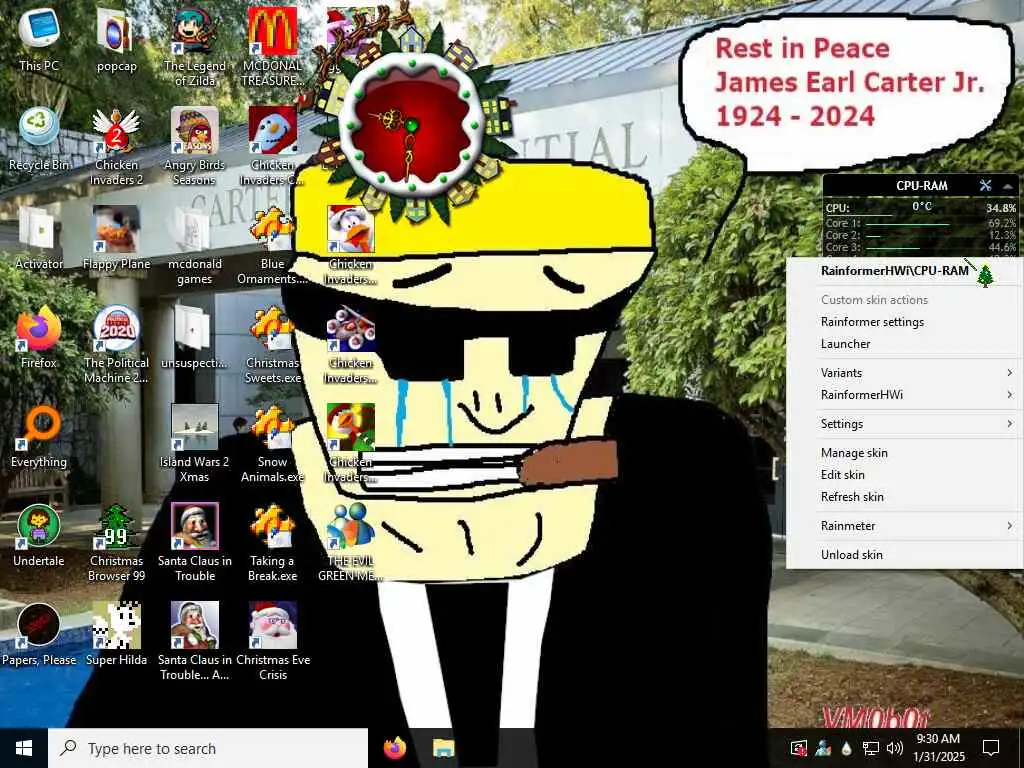1024x768 pixels.
Task: Click the taskbar clock showing 9:30 AM
Action: [x=938, y=748]
